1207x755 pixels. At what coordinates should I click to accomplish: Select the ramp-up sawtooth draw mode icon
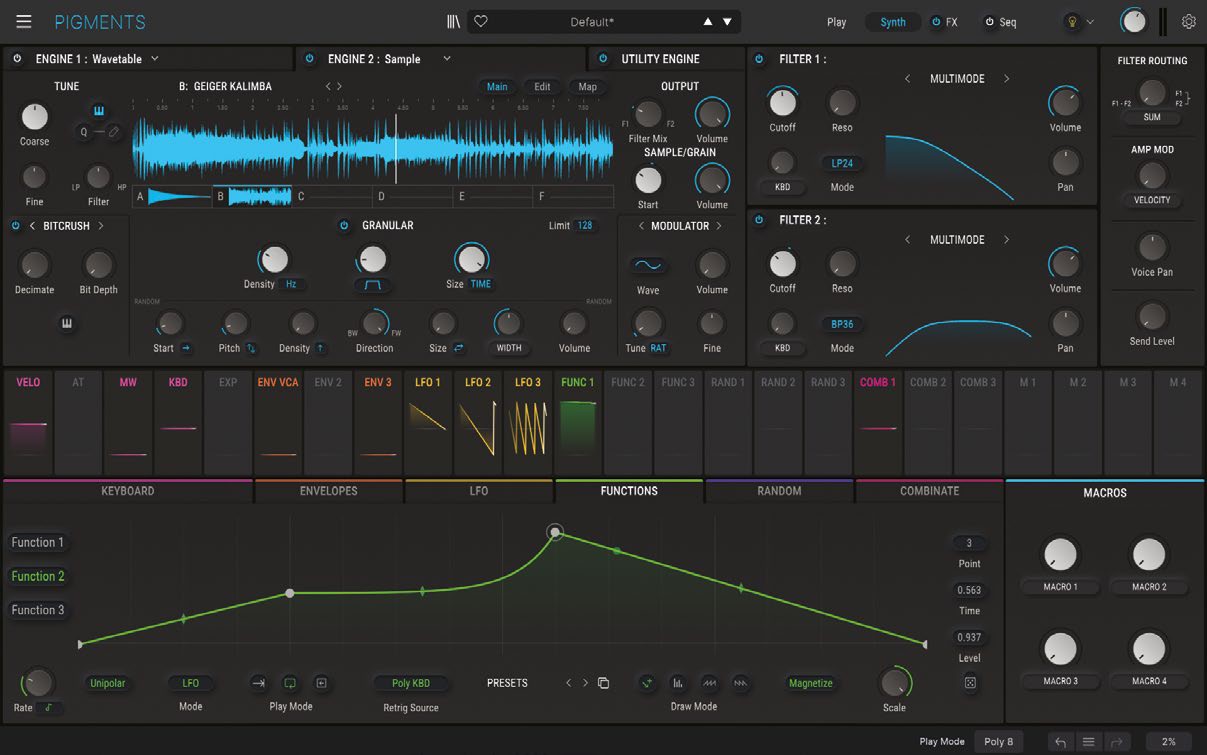pos(710,683)
